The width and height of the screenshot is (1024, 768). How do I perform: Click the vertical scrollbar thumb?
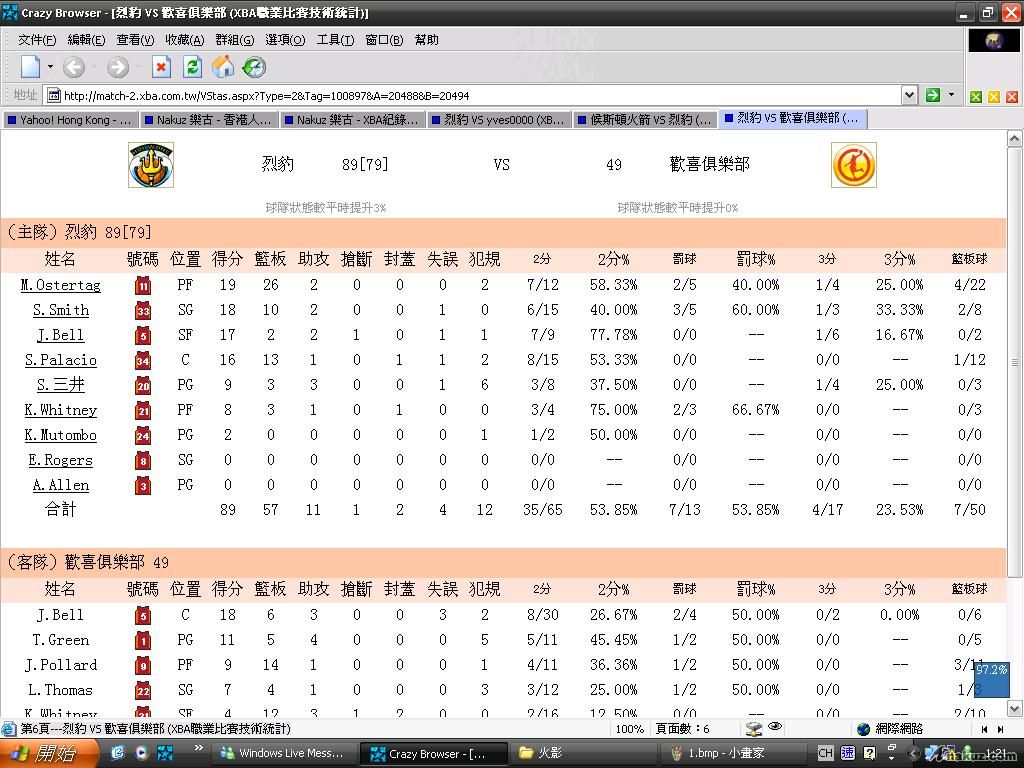pos(1014,362)
